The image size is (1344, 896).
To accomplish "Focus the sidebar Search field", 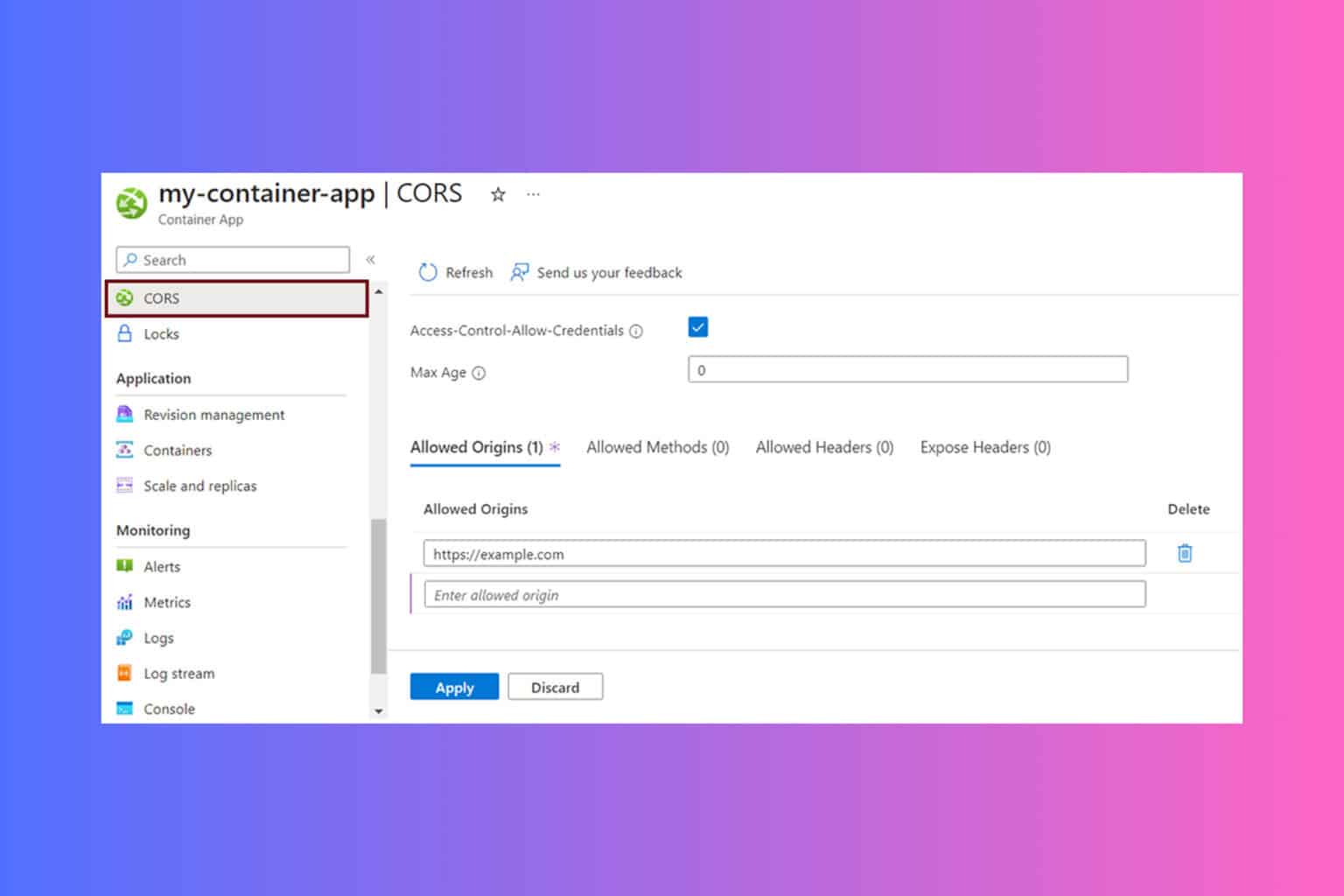I will point(233,260).
